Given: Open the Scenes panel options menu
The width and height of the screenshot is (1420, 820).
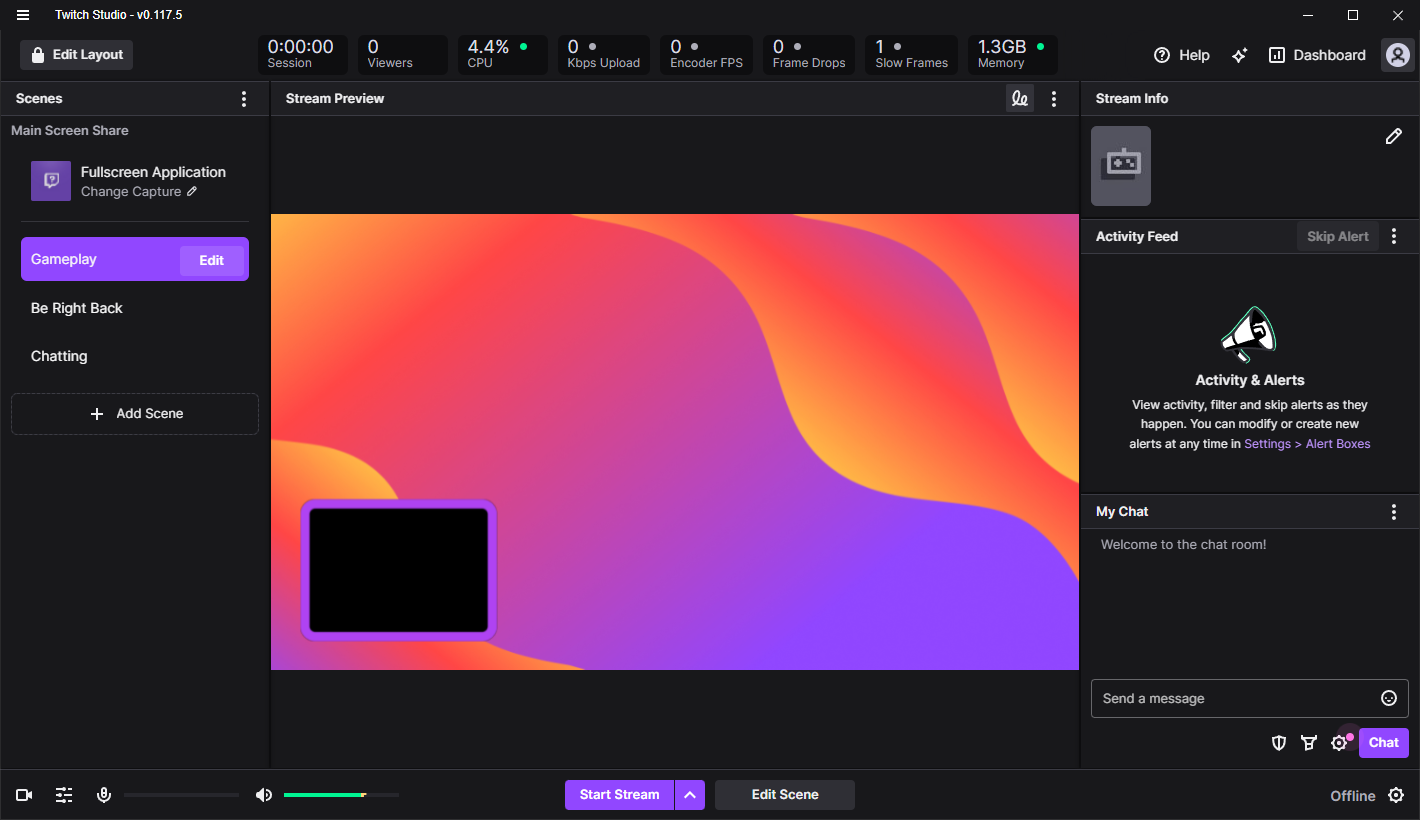Looking at the screenshot, I should click(243, 98).
